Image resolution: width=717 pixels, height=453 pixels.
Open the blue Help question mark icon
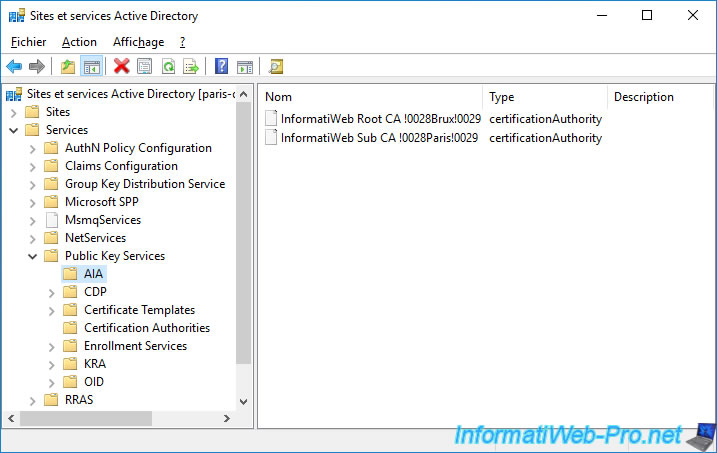pyautogui.click(x=221, y=67)
